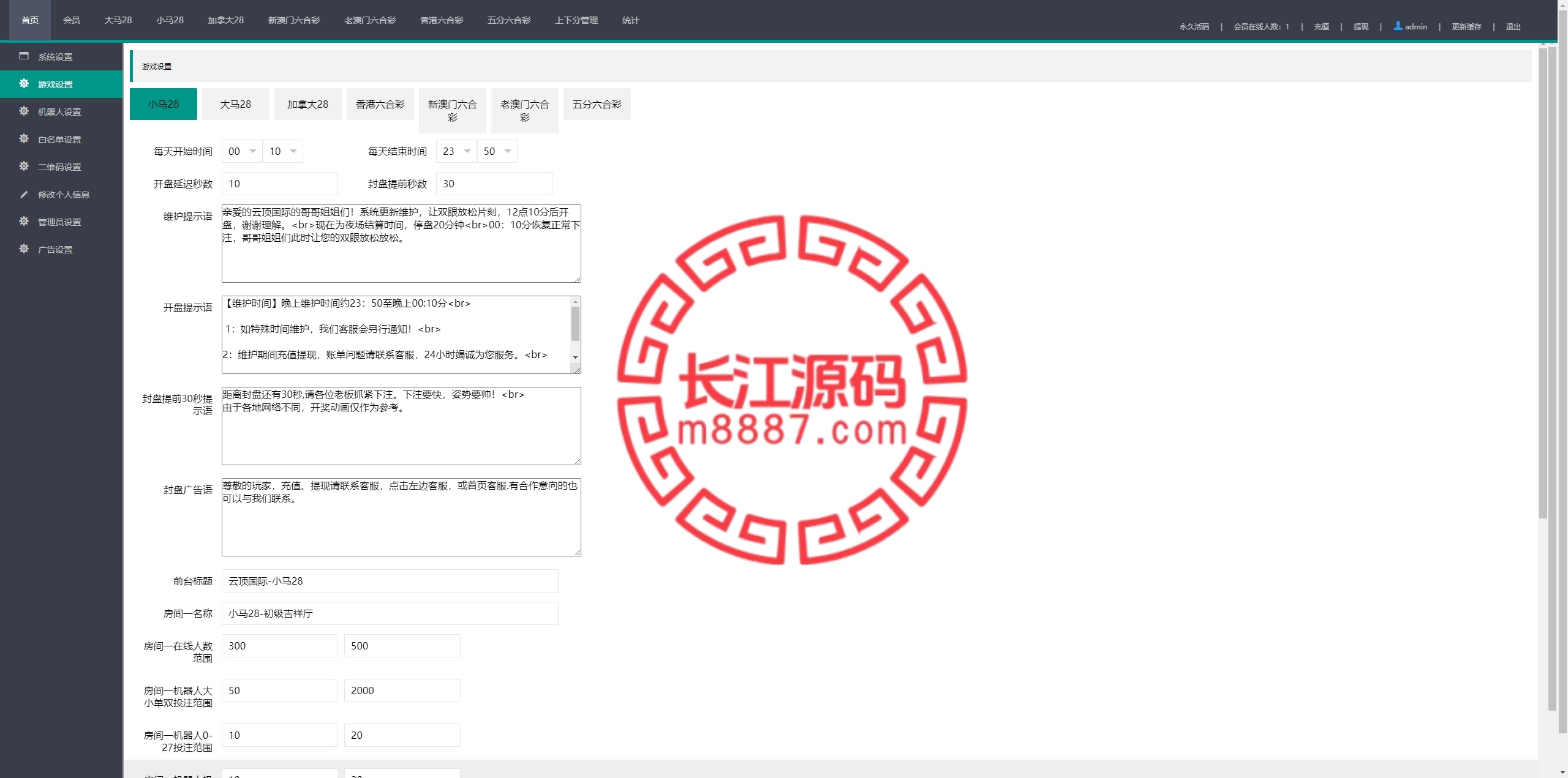Click the 开盘提示语 textarea scroll-down arrow
Viewport: 1568px width, 778px height.
point(575,357)
